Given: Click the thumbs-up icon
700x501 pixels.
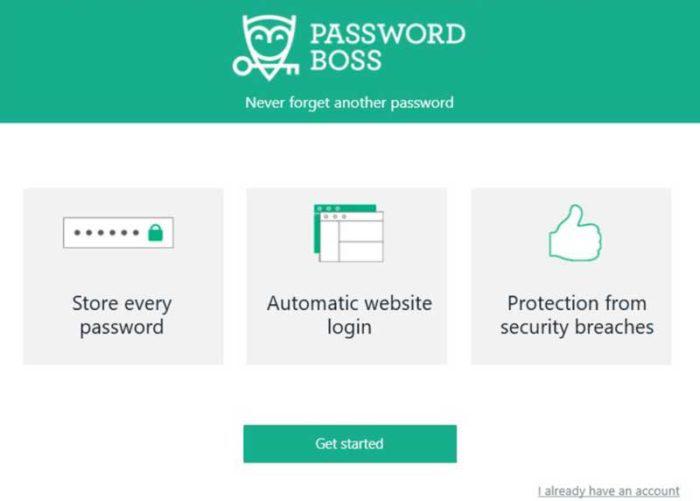Looking at the screenshot, I should coord(575,233).
